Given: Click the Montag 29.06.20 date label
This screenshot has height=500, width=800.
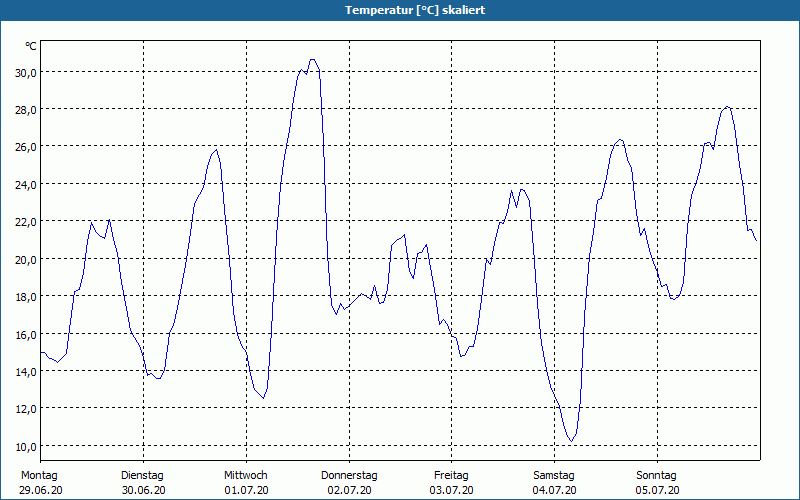Looking at the screenshot, I should 41,483.
